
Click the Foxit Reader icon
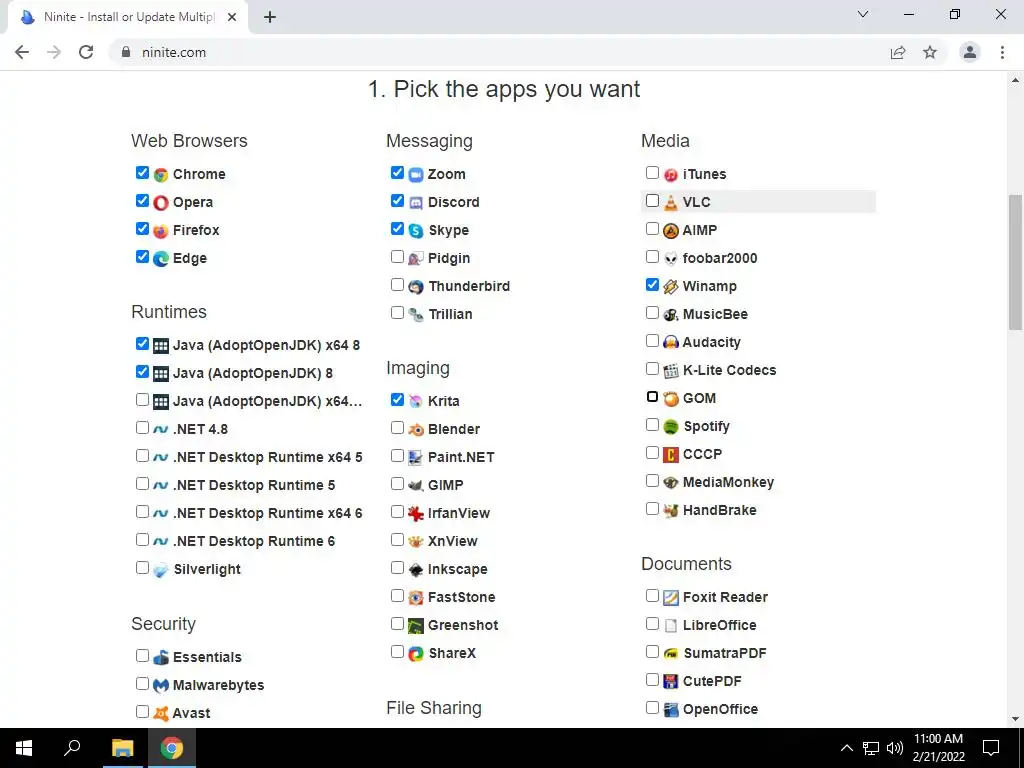click(x=671, y=597)
